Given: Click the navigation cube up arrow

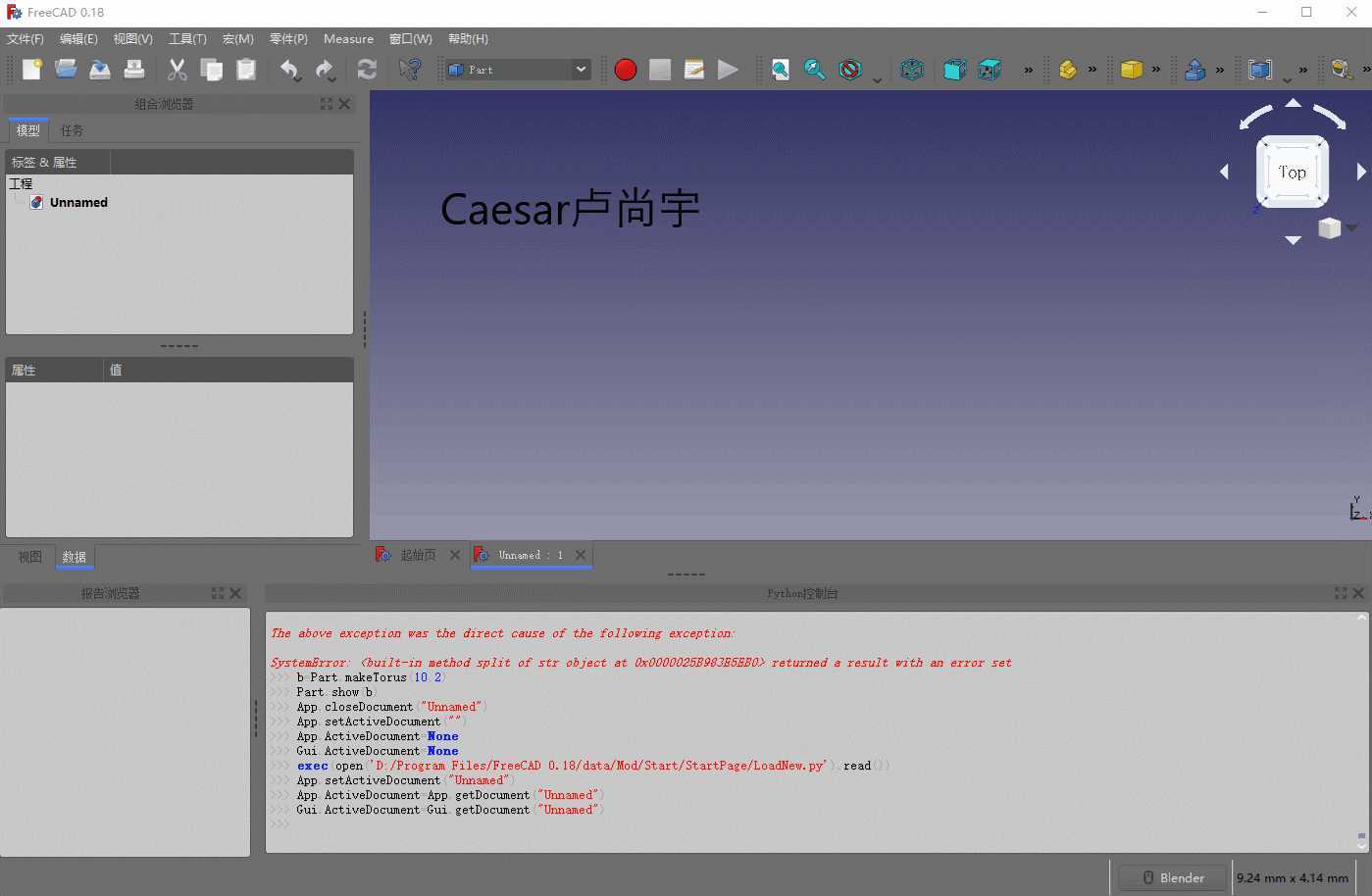Looking at the screenshot, I should click(x=1293, y=103).
